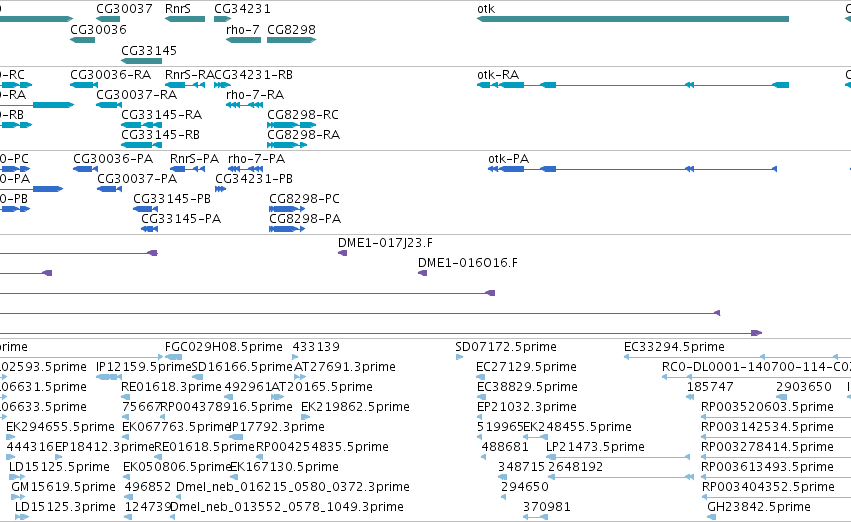Select the EK219862.5prime label
Viewport: 851px width, 522px height.
(355, 407)
